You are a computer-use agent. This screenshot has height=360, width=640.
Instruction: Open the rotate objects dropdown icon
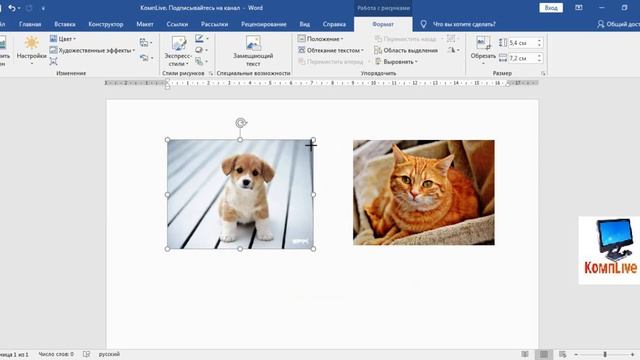pyautogui.click(x=453, y=50)
